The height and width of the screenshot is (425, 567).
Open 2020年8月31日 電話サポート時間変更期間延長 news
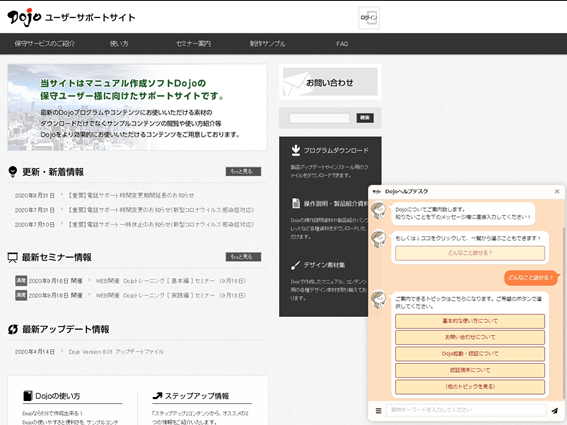131,195
